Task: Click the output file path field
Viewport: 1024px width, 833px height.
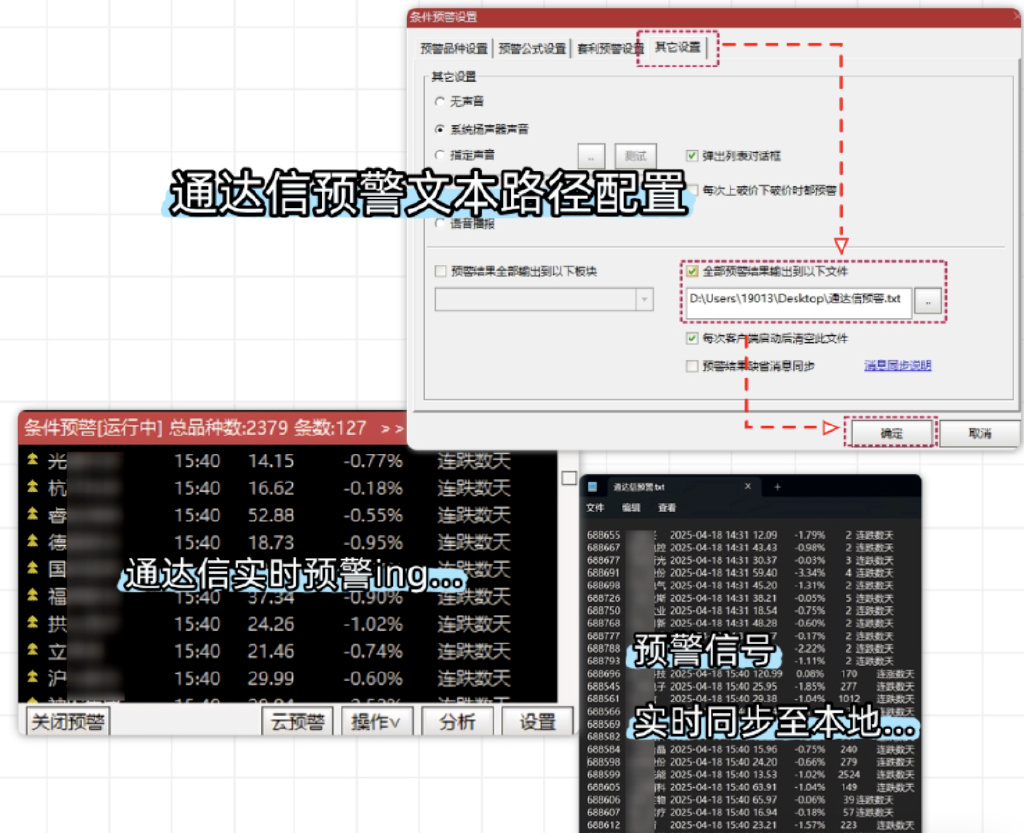Action: pos(799,301)
